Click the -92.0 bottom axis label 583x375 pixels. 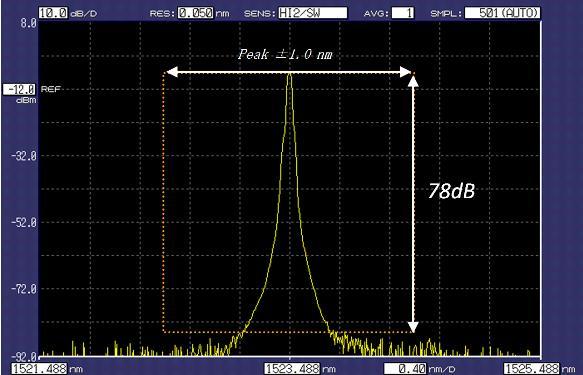pyautogui.click(x=24, y=358)
